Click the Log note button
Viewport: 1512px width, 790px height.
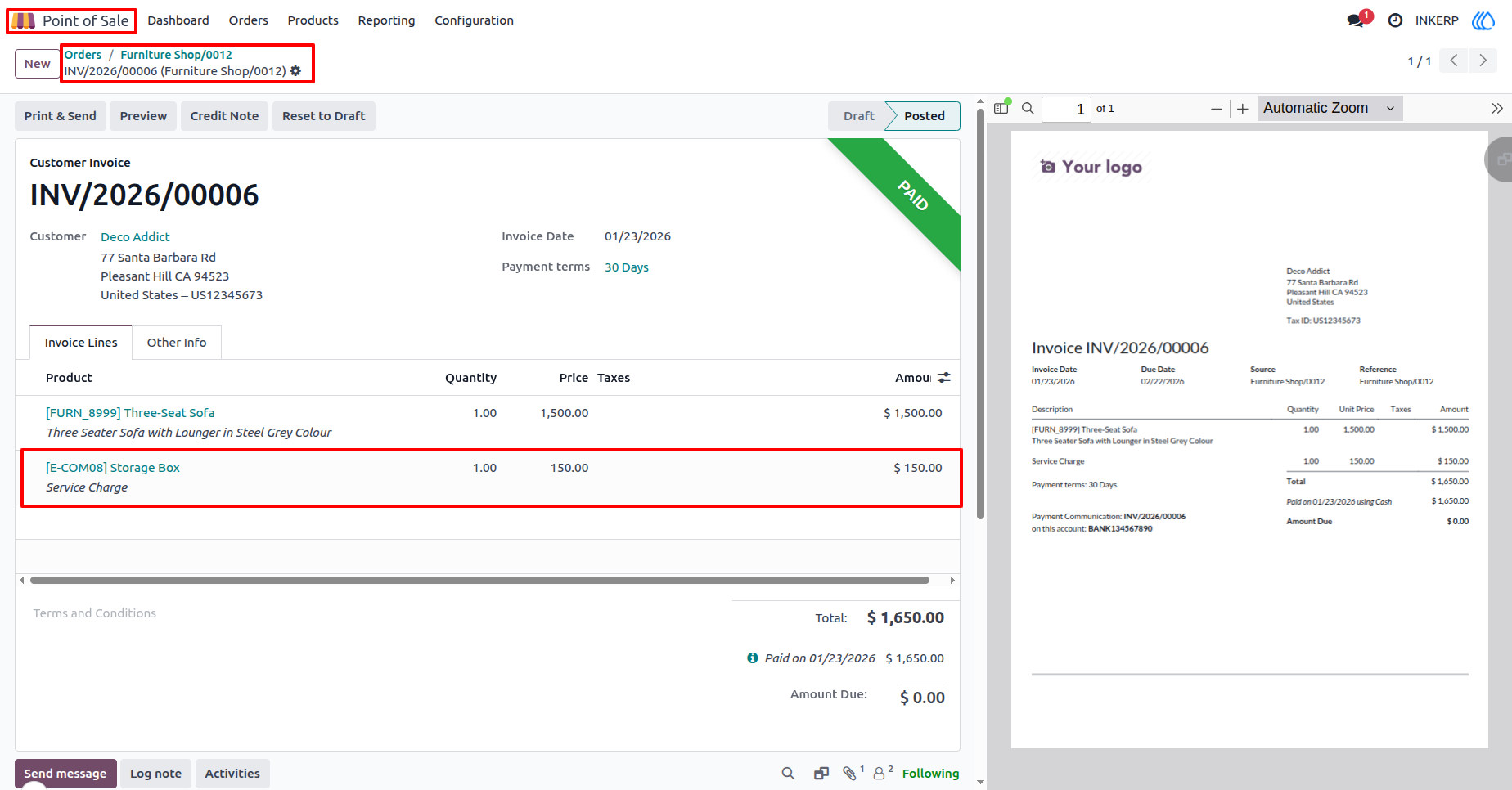point(156,774)
